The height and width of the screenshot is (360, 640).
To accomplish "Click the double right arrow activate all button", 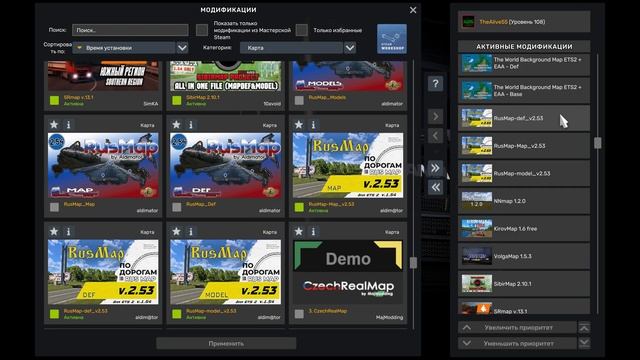I will click(435, 168).
